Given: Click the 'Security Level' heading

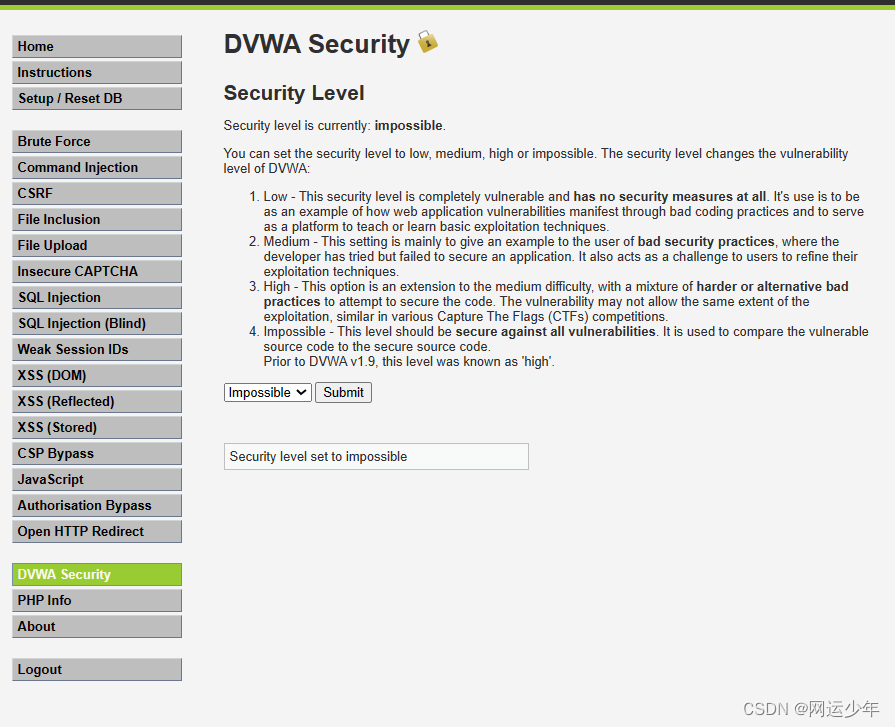Looking at the screenshot, I should coord(294,93).
